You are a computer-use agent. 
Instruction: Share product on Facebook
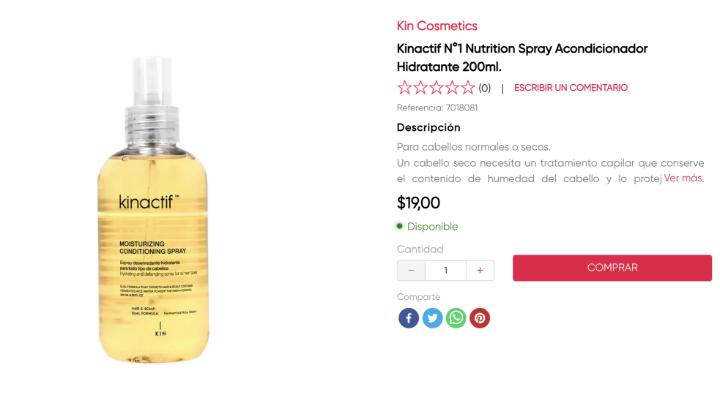pyautogui.click(x=408, y=318)
